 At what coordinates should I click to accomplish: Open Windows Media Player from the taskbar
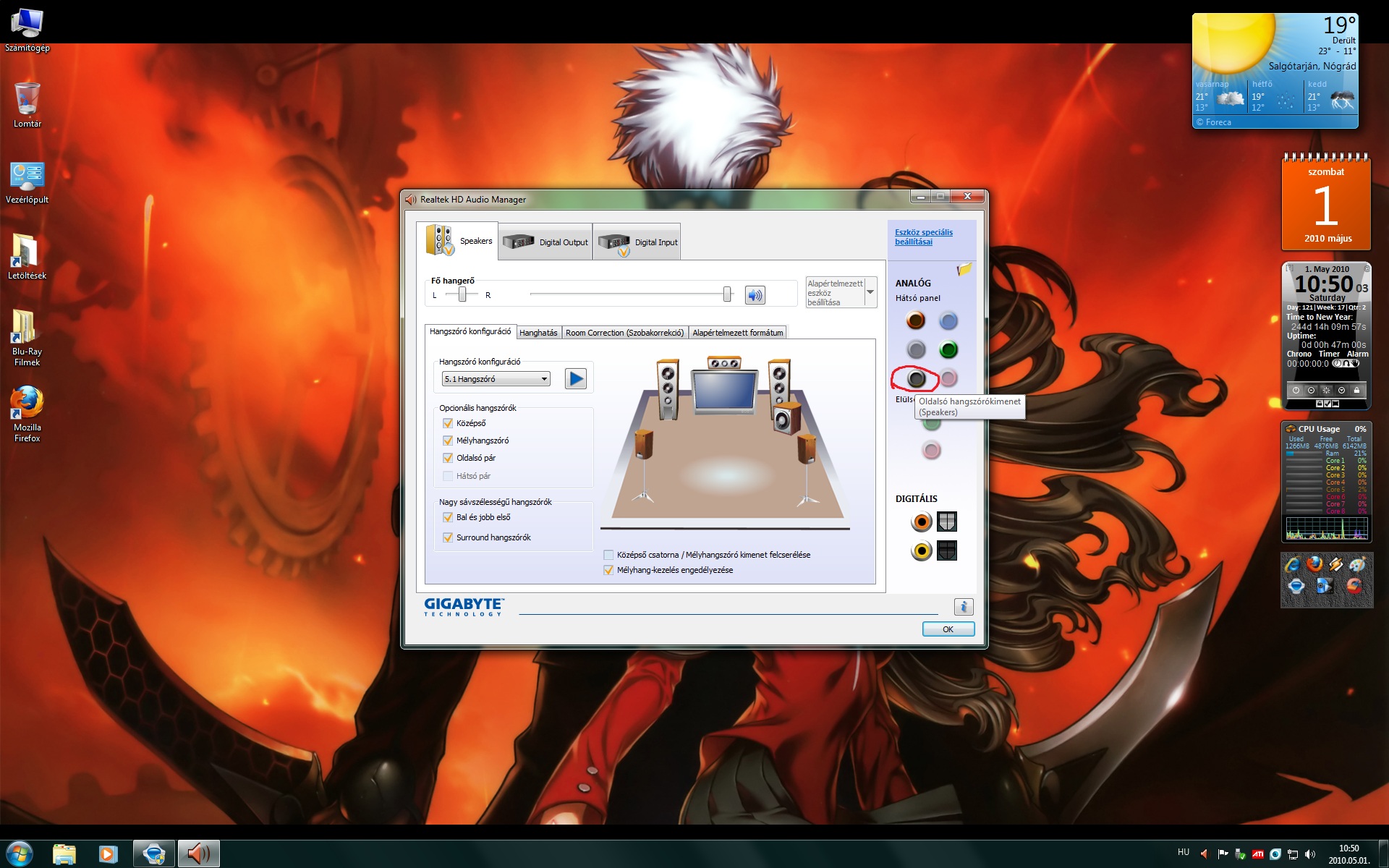pos(108,854)
